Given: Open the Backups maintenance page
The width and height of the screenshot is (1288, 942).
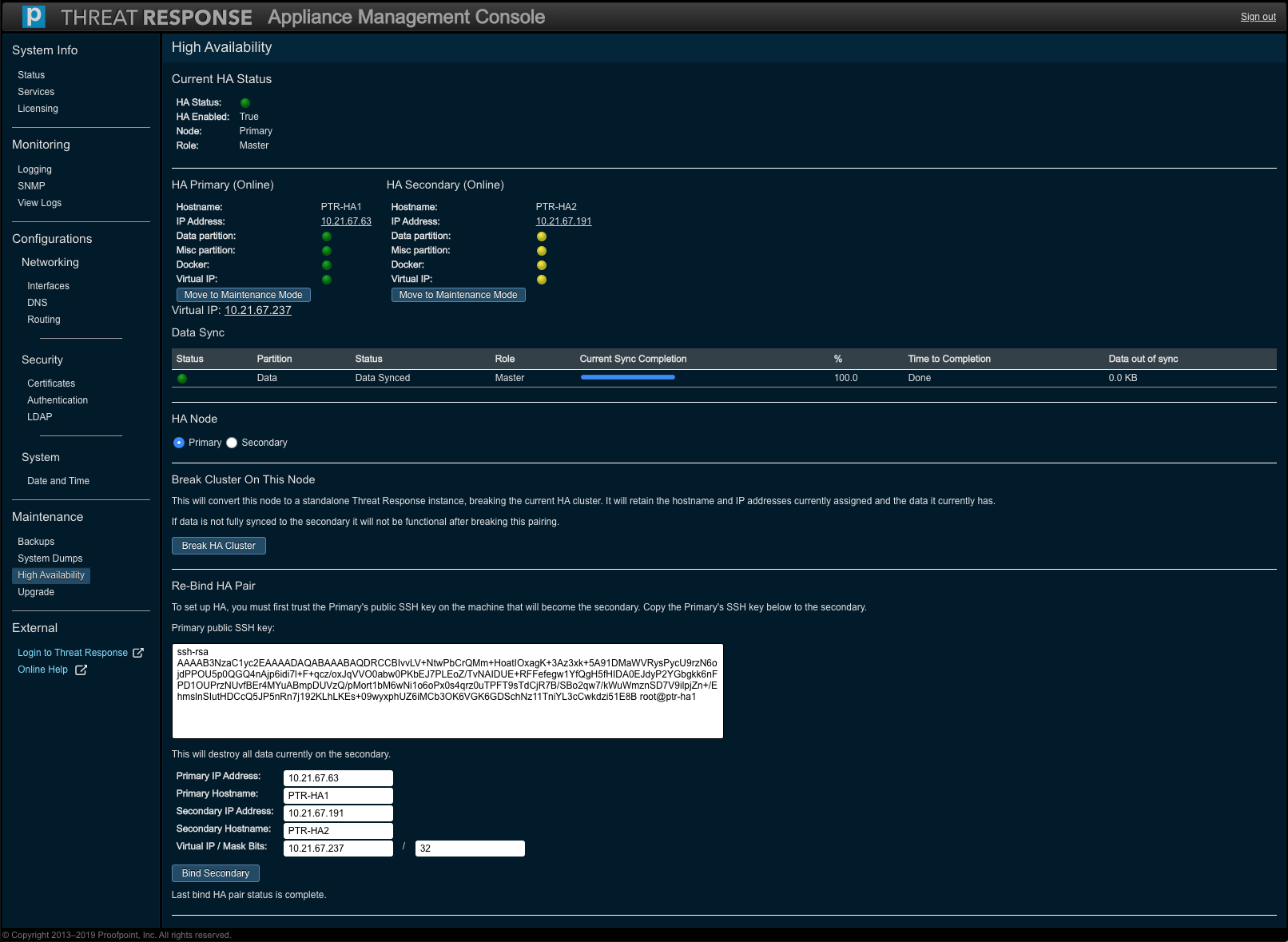Looking at the screenshot, I should tap(36, 542).
